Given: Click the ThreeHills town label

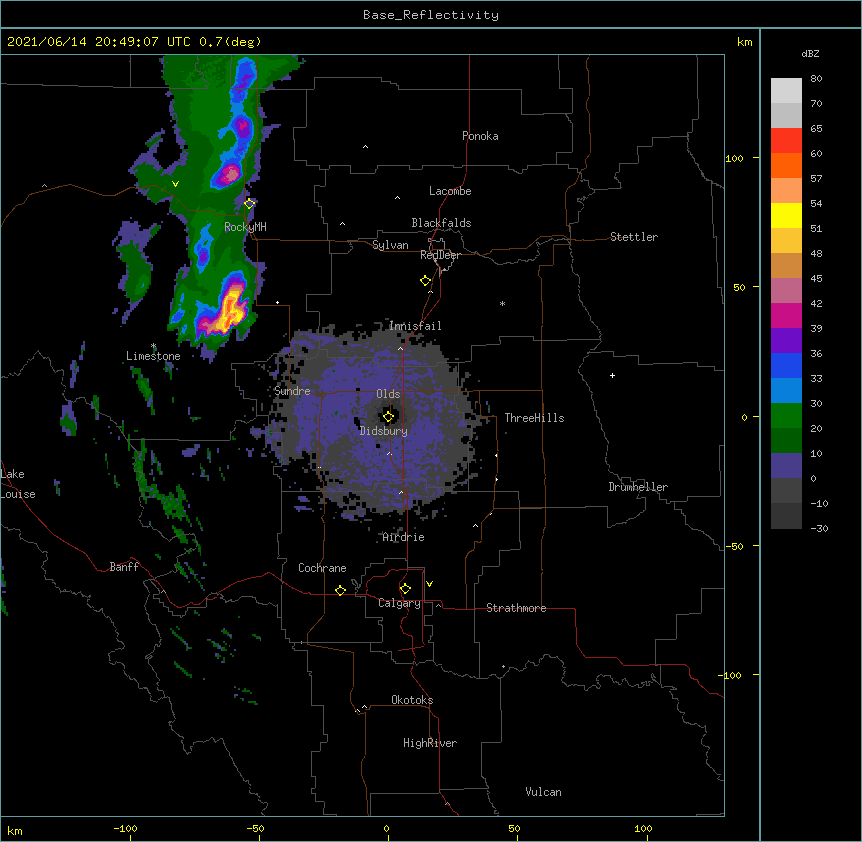Looking at the screenshot, I should click(x=534, y=418).
